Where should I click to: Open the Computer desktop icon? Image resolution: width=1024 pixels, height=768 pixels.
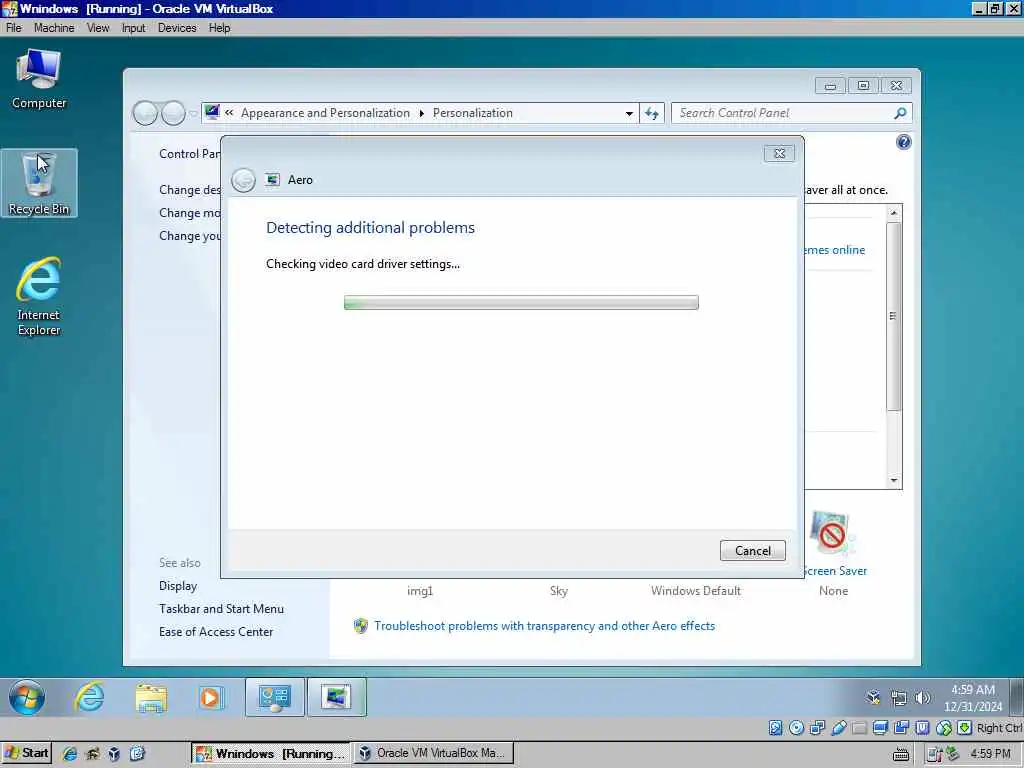point(39,80)
